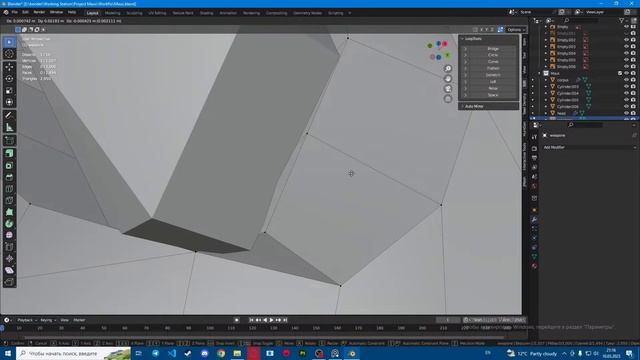The height and width of the screenshot is (360, 640).
Task: Toggle auto merge vertices button
Action: 500,29
